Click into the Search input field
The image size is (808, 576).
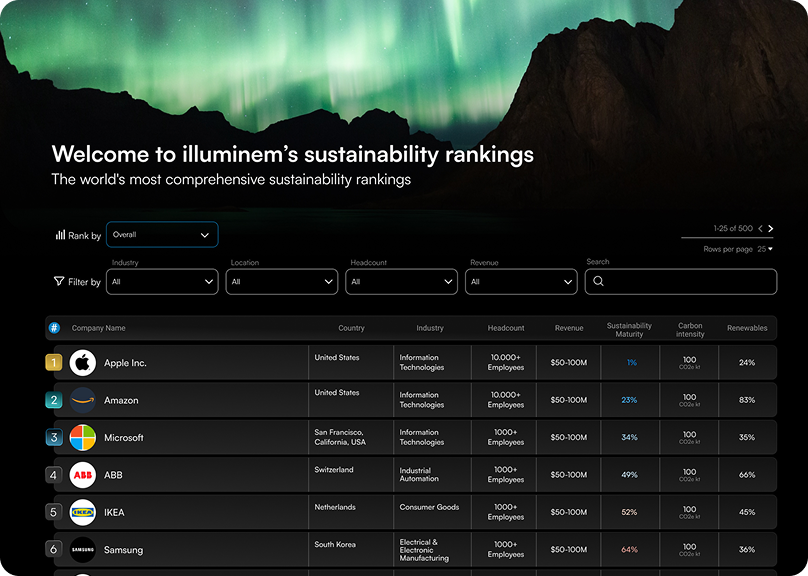click(x=681, y=282)
